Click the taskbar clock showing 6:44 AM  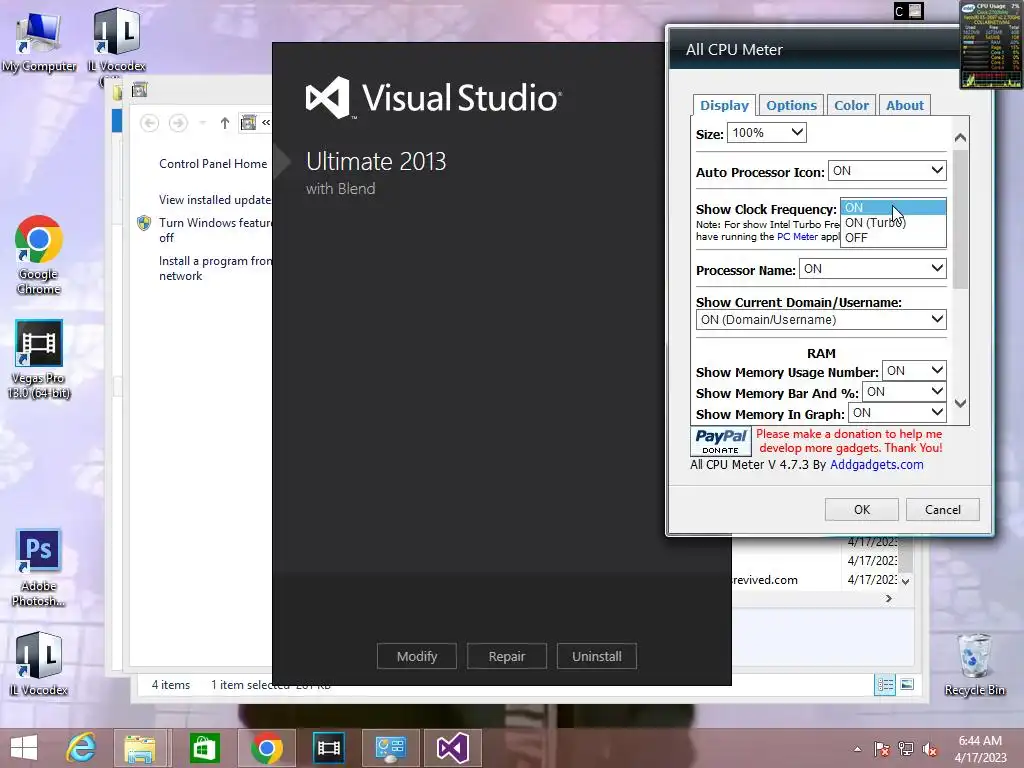coord(980,749)
